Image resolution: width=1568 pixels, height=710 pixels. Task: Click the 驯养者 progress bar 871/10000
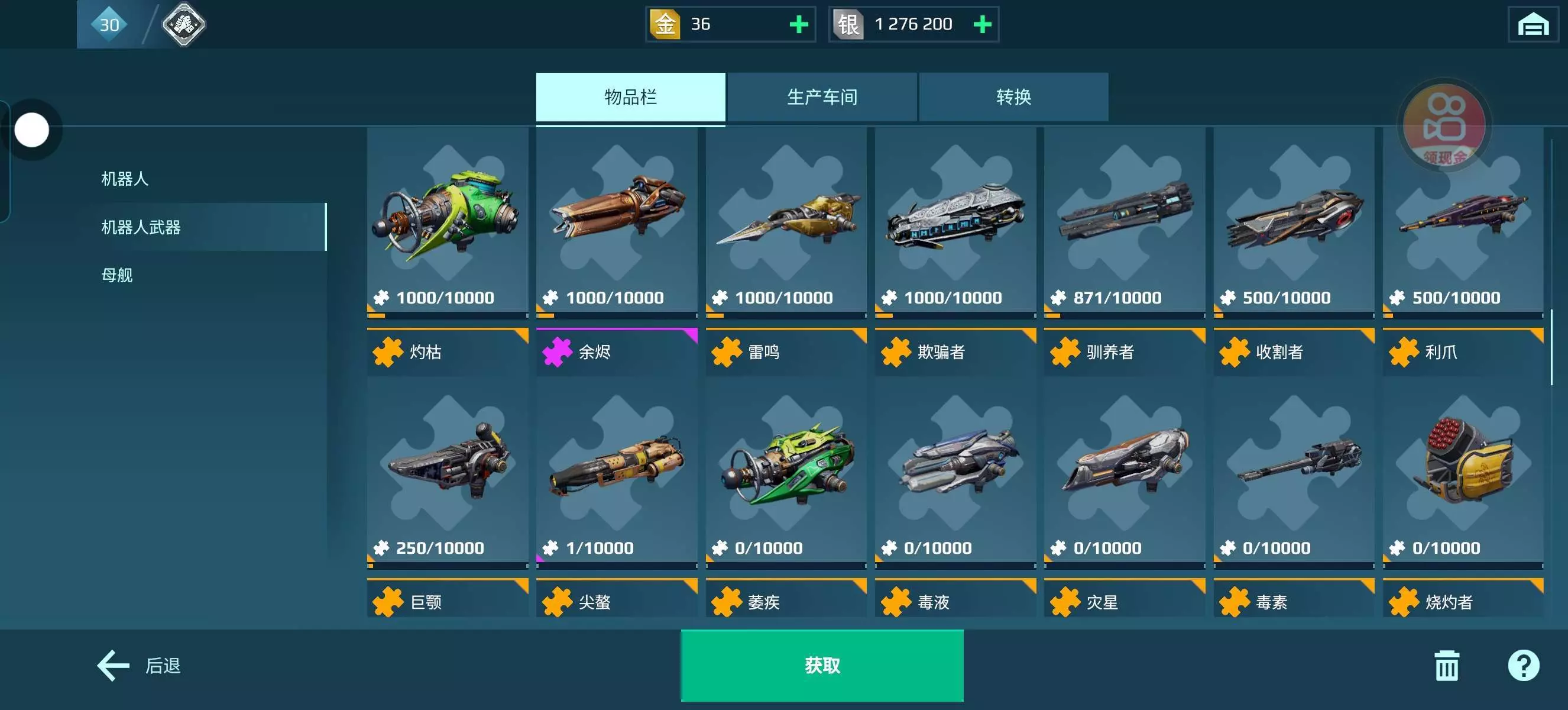click(1124, 315)
